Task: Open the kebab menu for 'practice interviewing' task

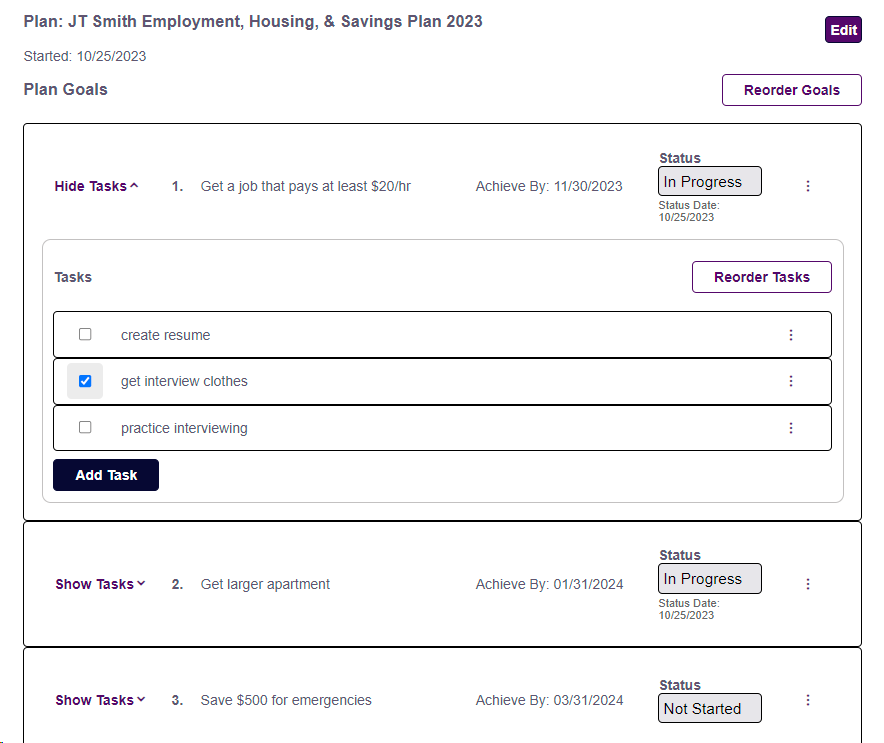Action: [791, 428]
